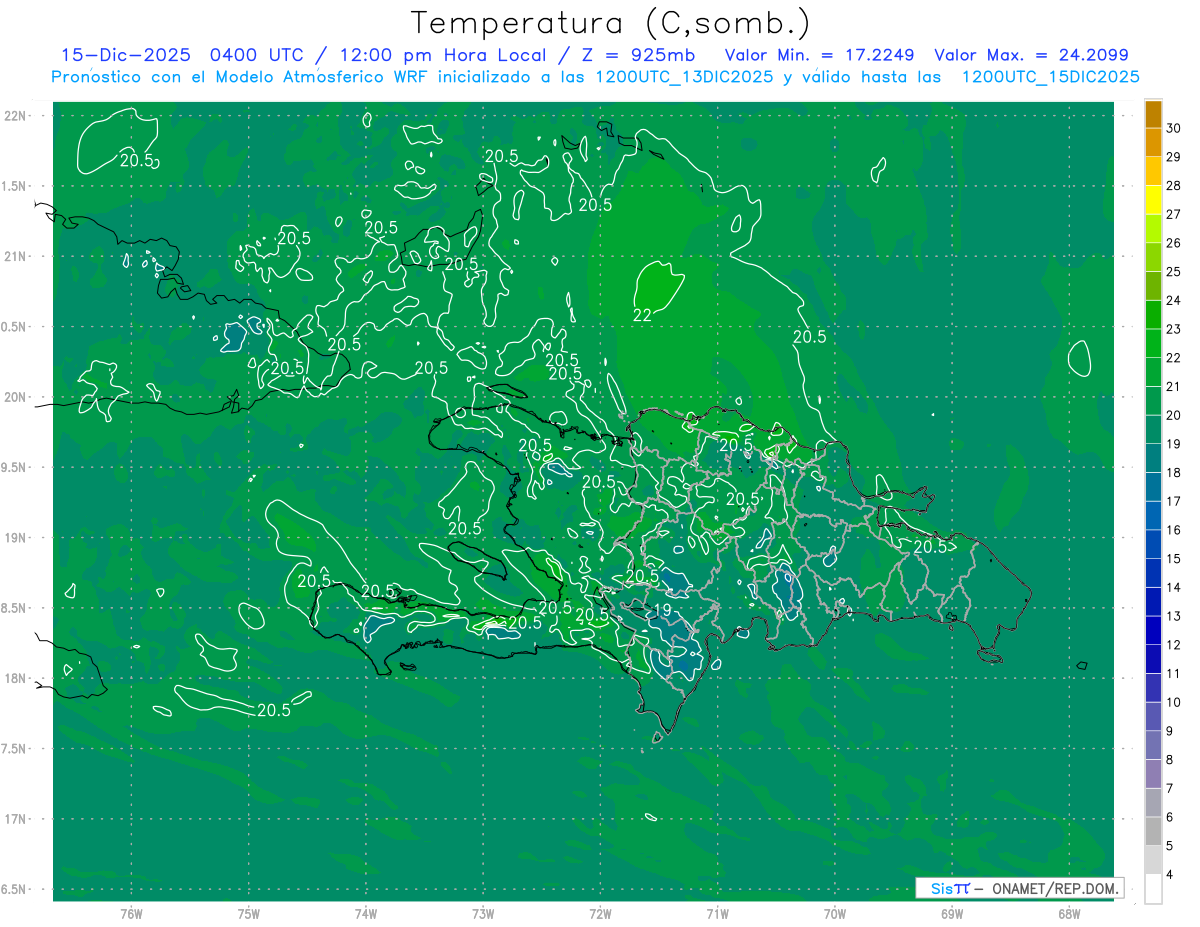The image size is (1200, 927).
Task: Click the colorbar swatch between 20 and 21
Action: pyautogui.click(x=1153, y=401)
